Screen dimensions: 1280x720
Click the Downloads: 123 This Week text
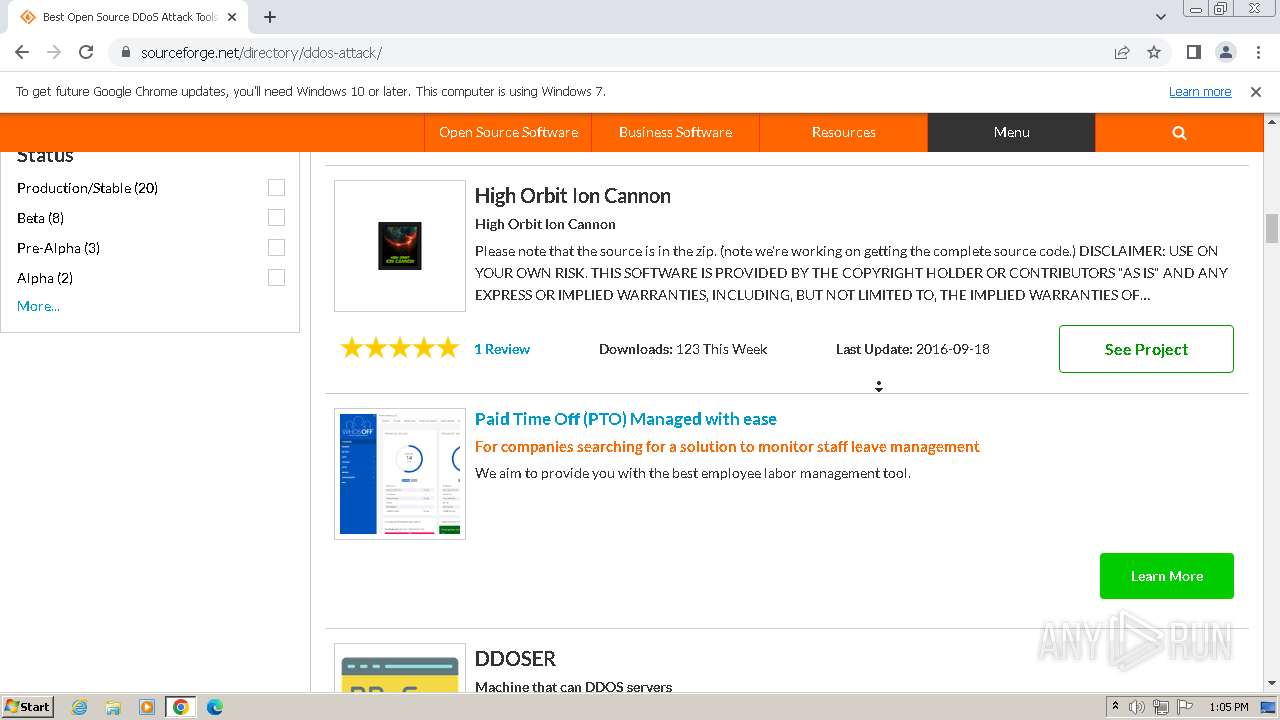683,349
